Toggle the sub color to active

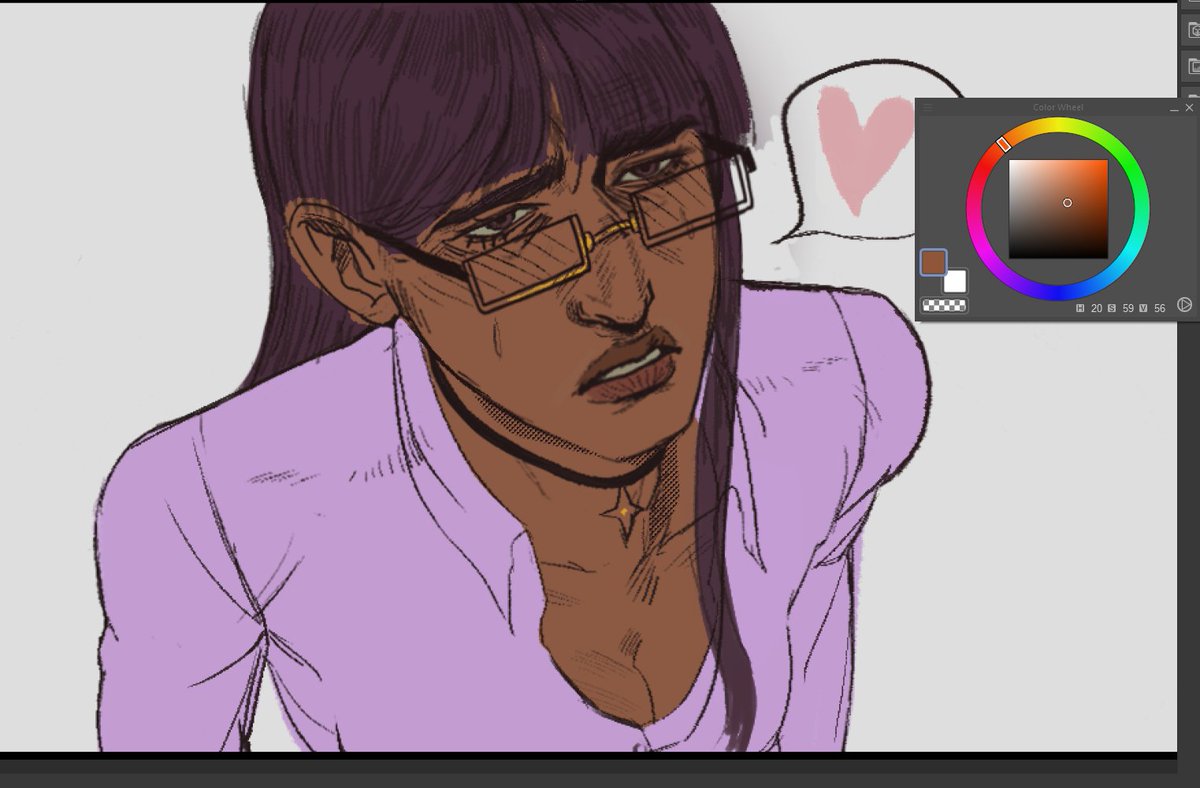(x=954, y=281)
